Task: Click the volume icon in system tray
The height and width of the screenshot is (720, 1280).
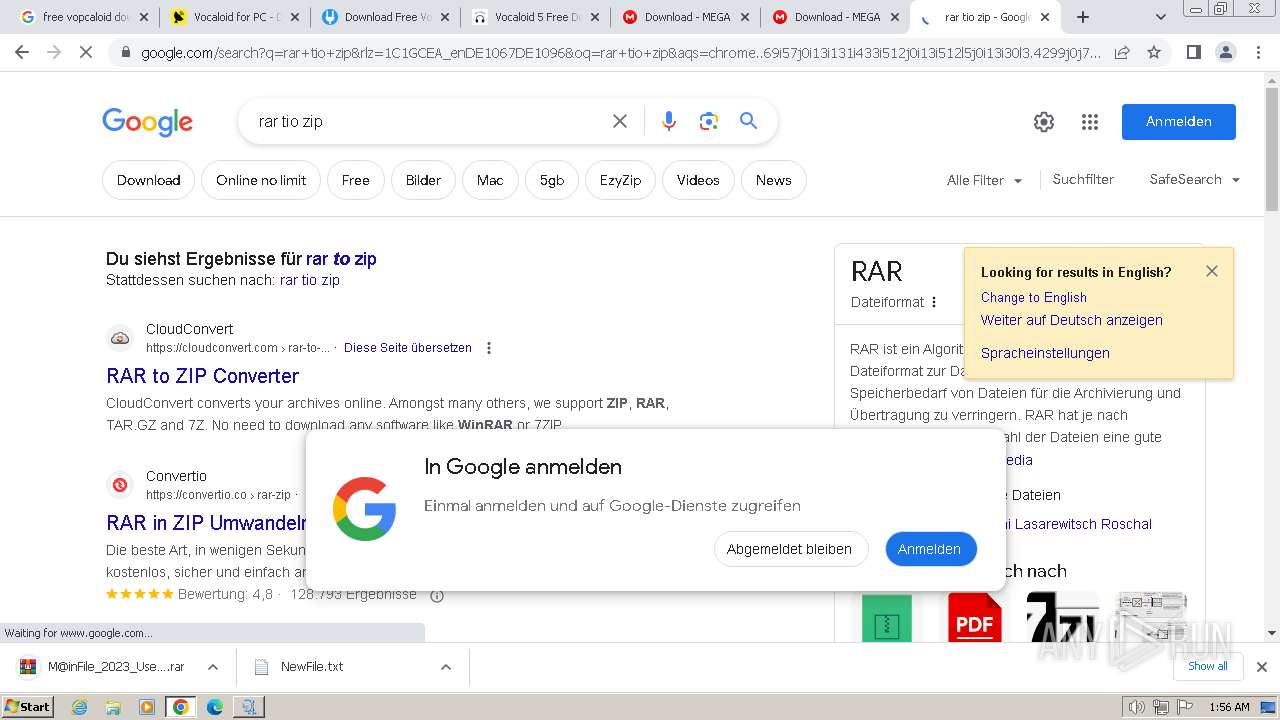Action: point(1136,707)
